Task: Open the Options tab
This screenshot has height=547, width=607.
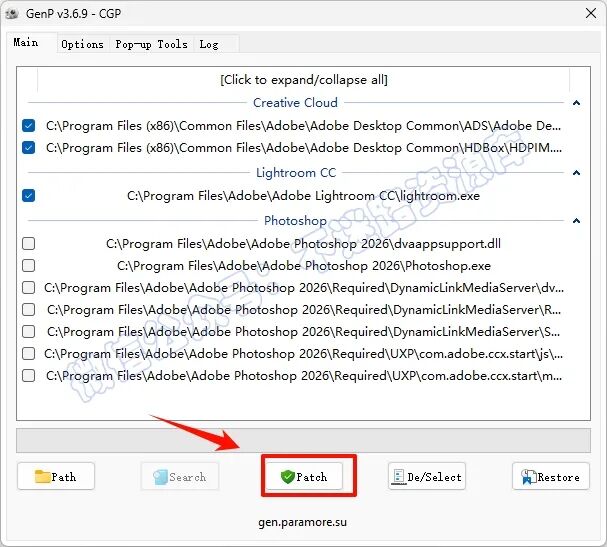Action: 82,44
